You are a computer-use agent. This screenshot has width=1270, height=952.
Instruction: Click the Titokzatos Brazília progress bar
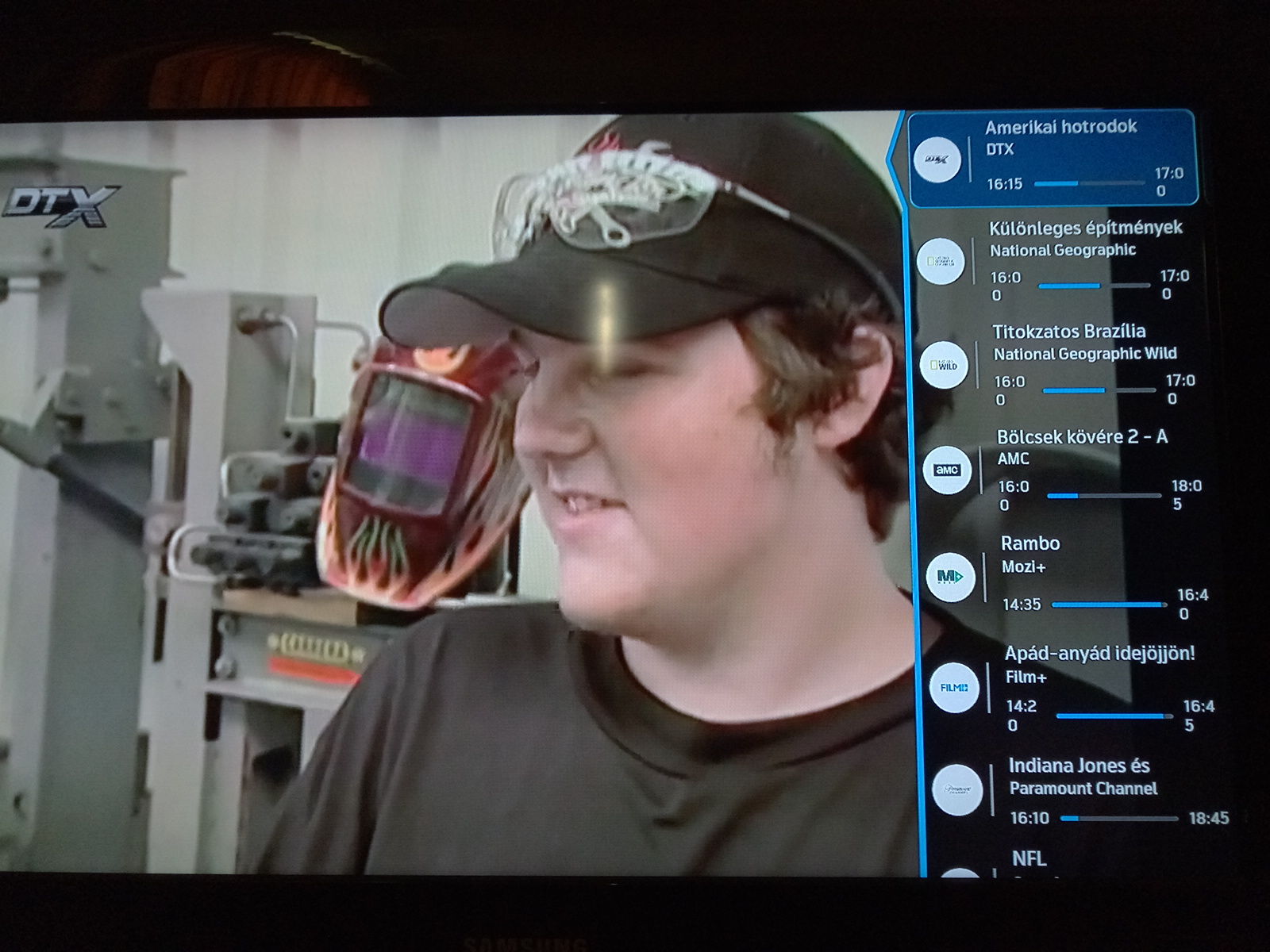tap(1099, 390)
